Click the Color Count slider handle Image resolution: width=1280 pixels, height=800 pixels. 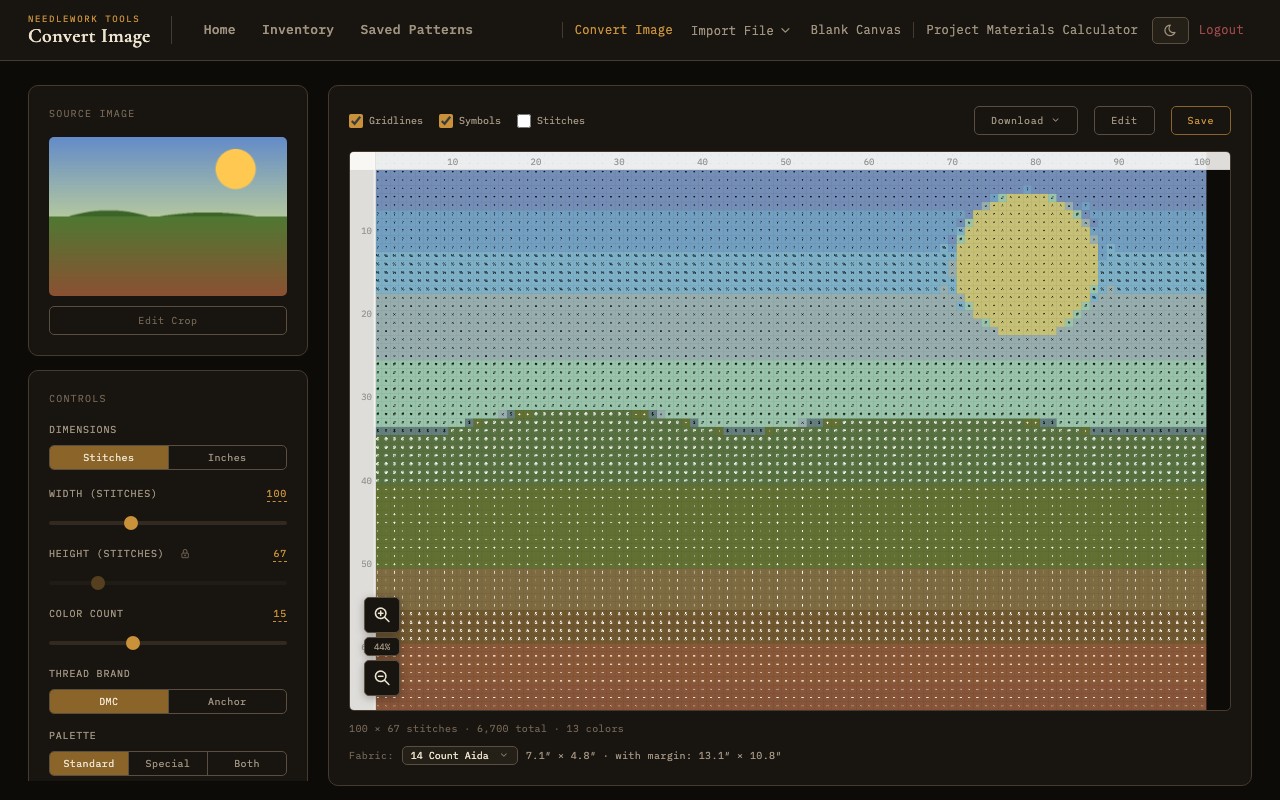pos(133,643)
